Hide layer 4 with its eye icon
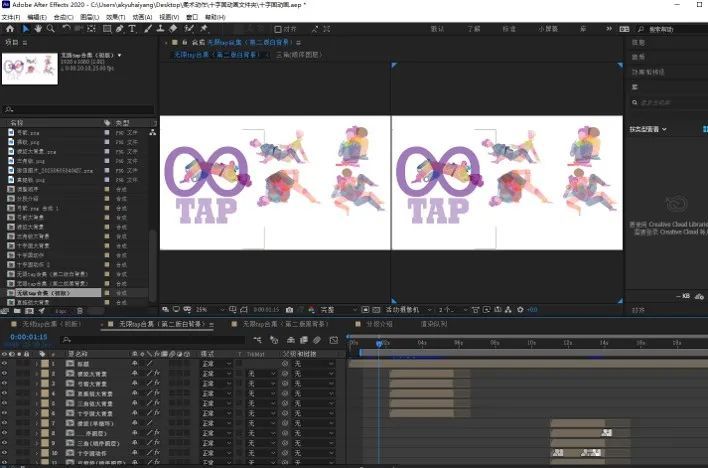708x468 pixels. point(5,393)
